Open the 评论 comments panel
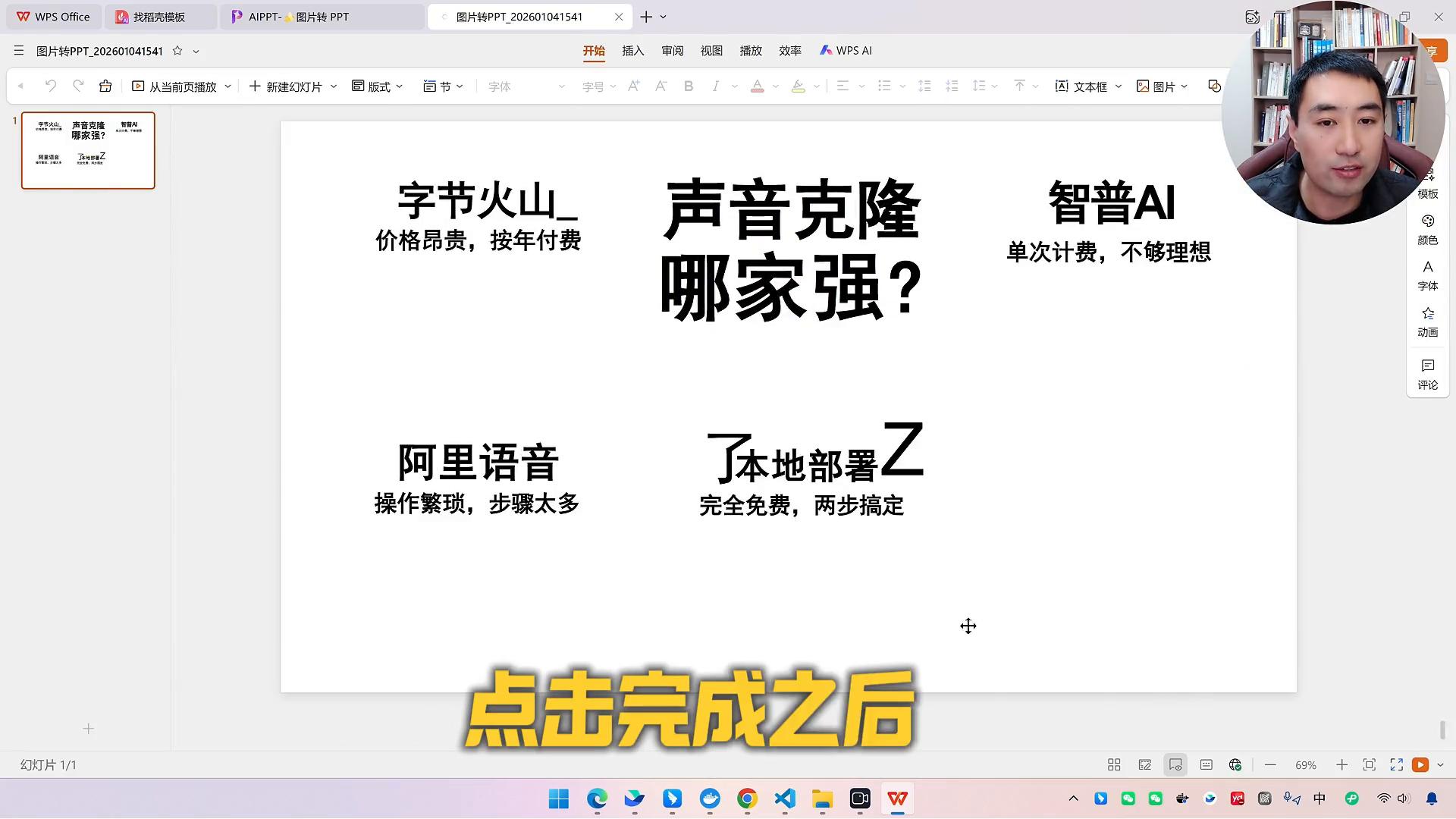This screenshot has width=1456, height=819. coord(1427,375)
